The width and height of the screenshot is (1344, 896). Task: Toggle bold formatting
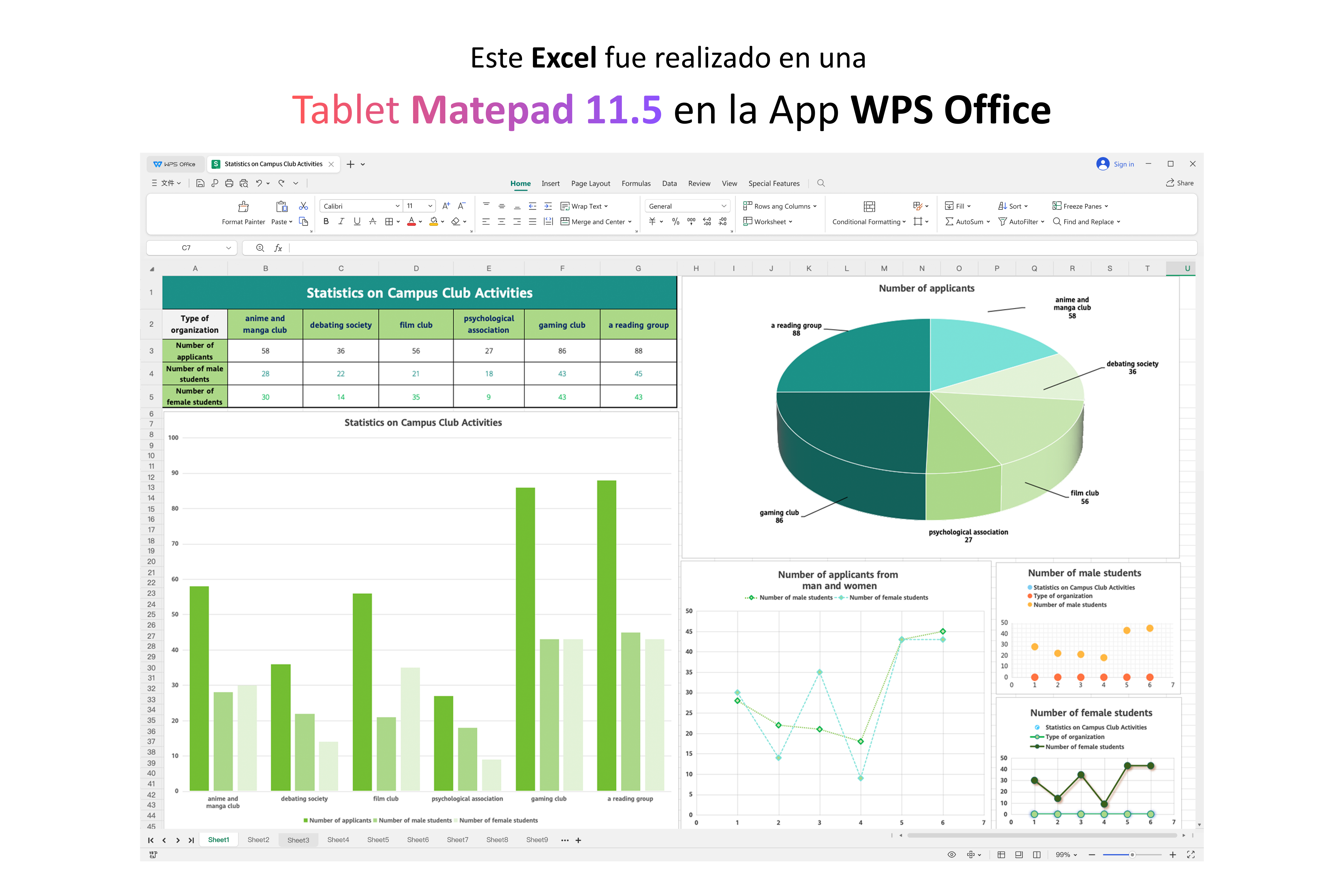326,222
